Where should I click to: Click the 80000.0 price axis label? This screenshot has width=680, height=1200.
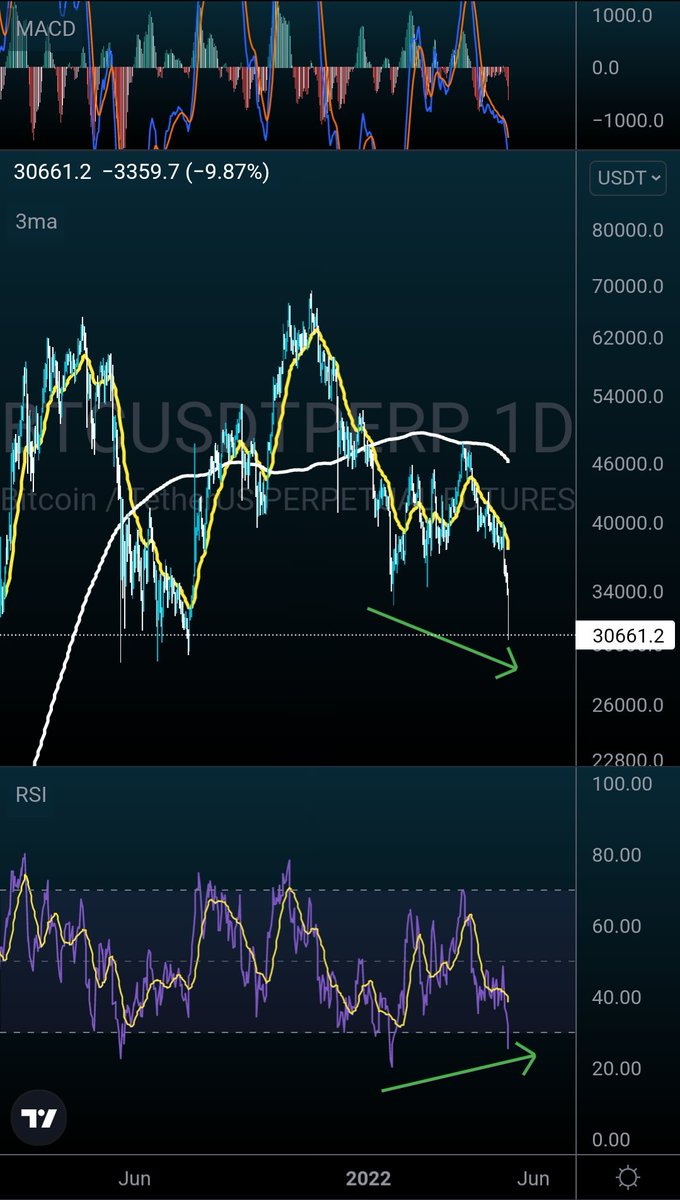pos(627,230)
